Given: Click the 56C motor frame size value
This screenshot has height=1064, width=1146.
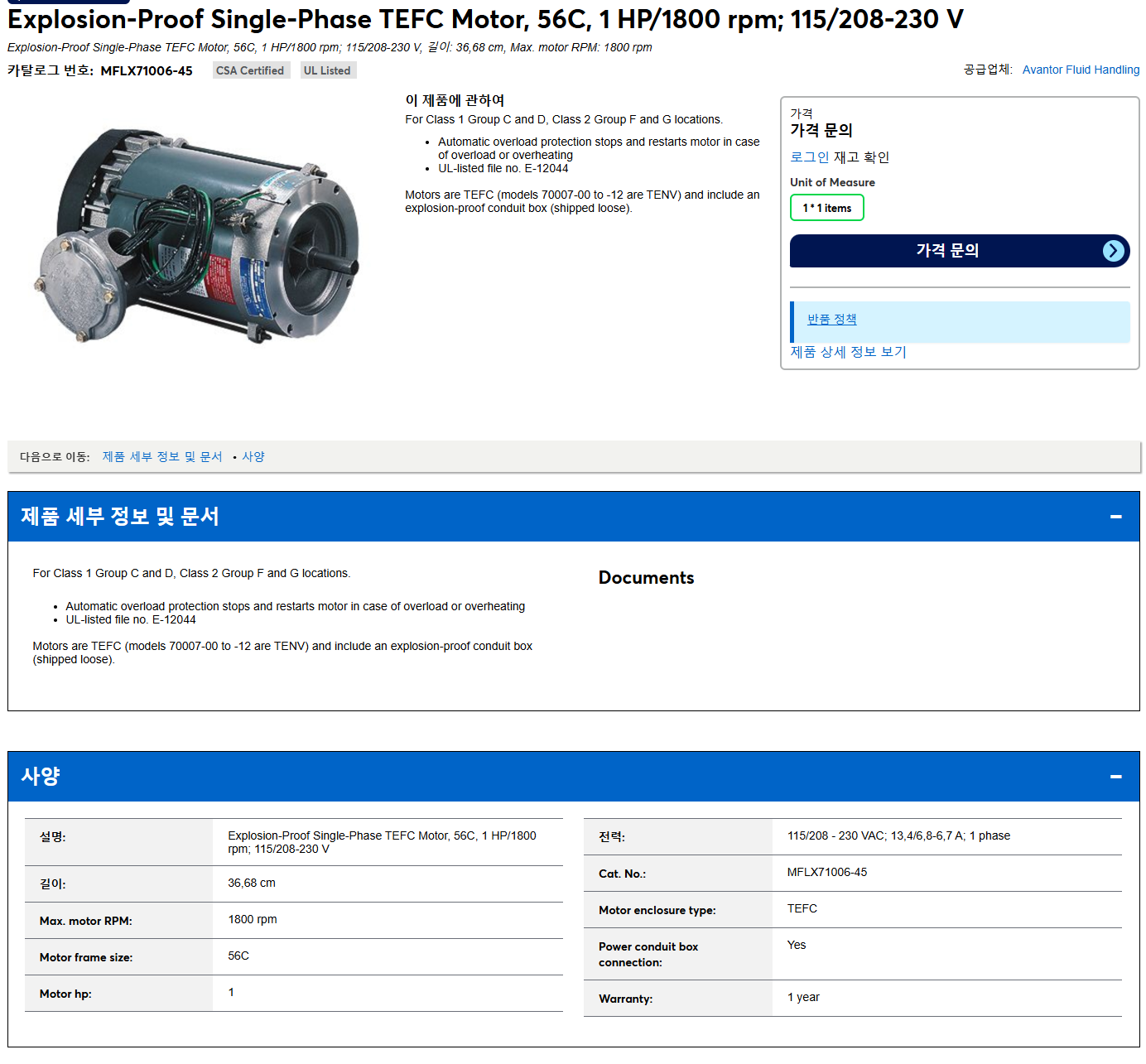Looking at the screenshot, I should [238, 956].
